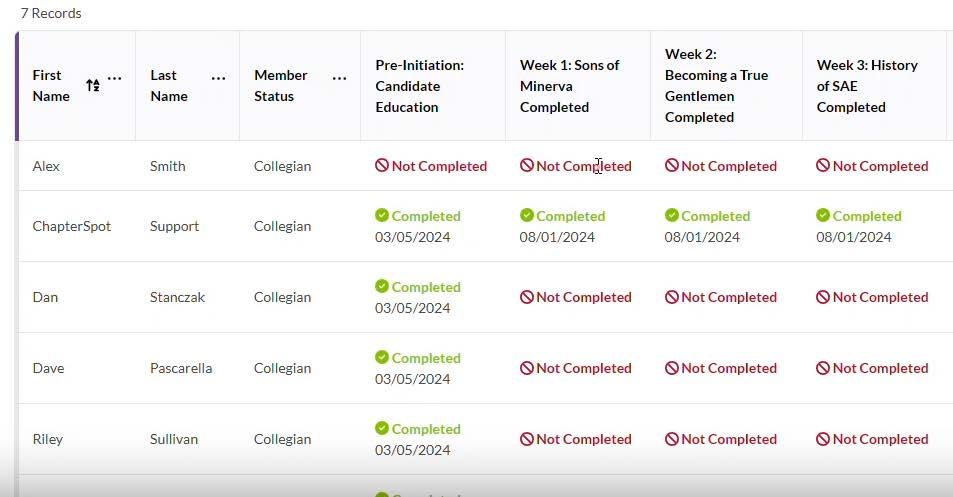Open First Name column options ellipsis
The height and width of the screenshot is (497, 953).
pyautogui.click(x=114, y=78)
